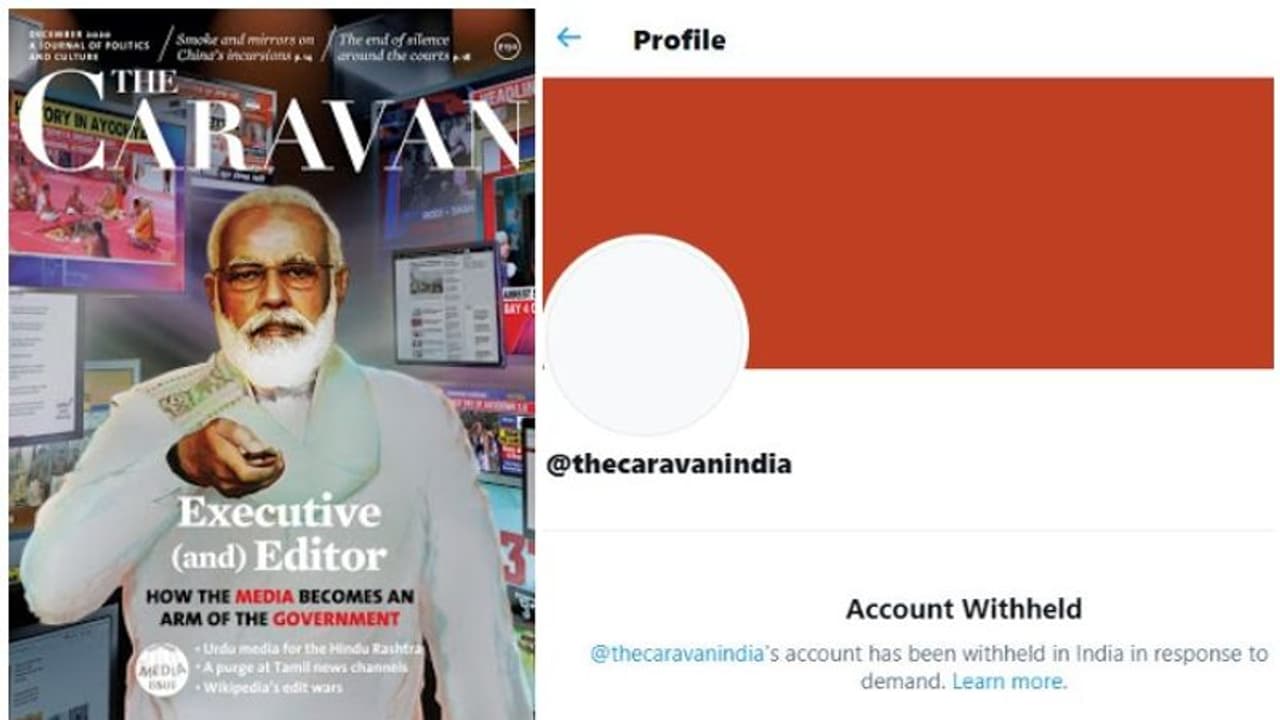This screenshot has width=1280, height=720.
Task: Click 'A journal of politics and culture' tagline
Action: point(88,48)
